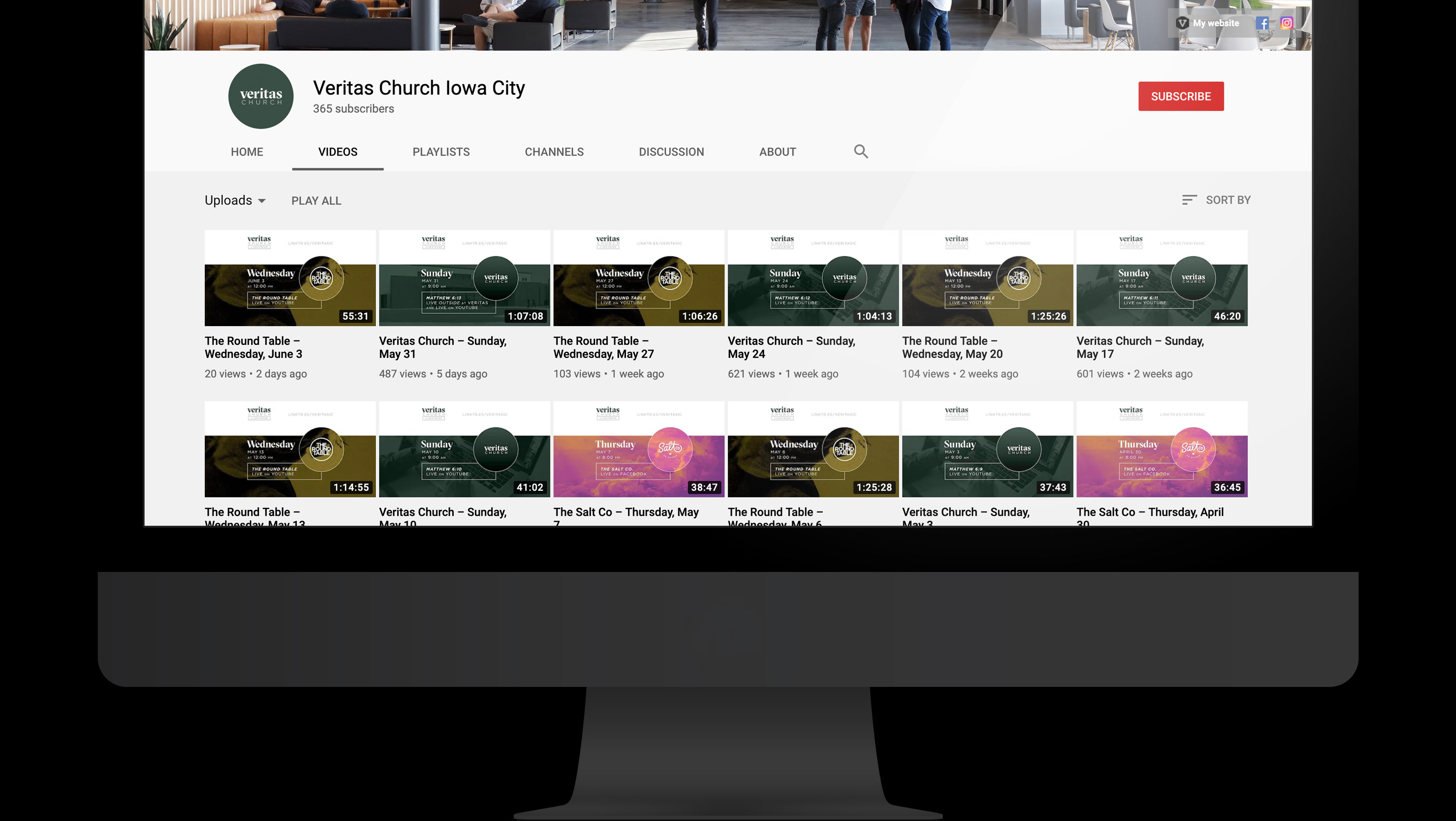This screenshot has width=1456, height=821.
Task: Open the Instagram link icon in banner
Action: (1286, 23)
